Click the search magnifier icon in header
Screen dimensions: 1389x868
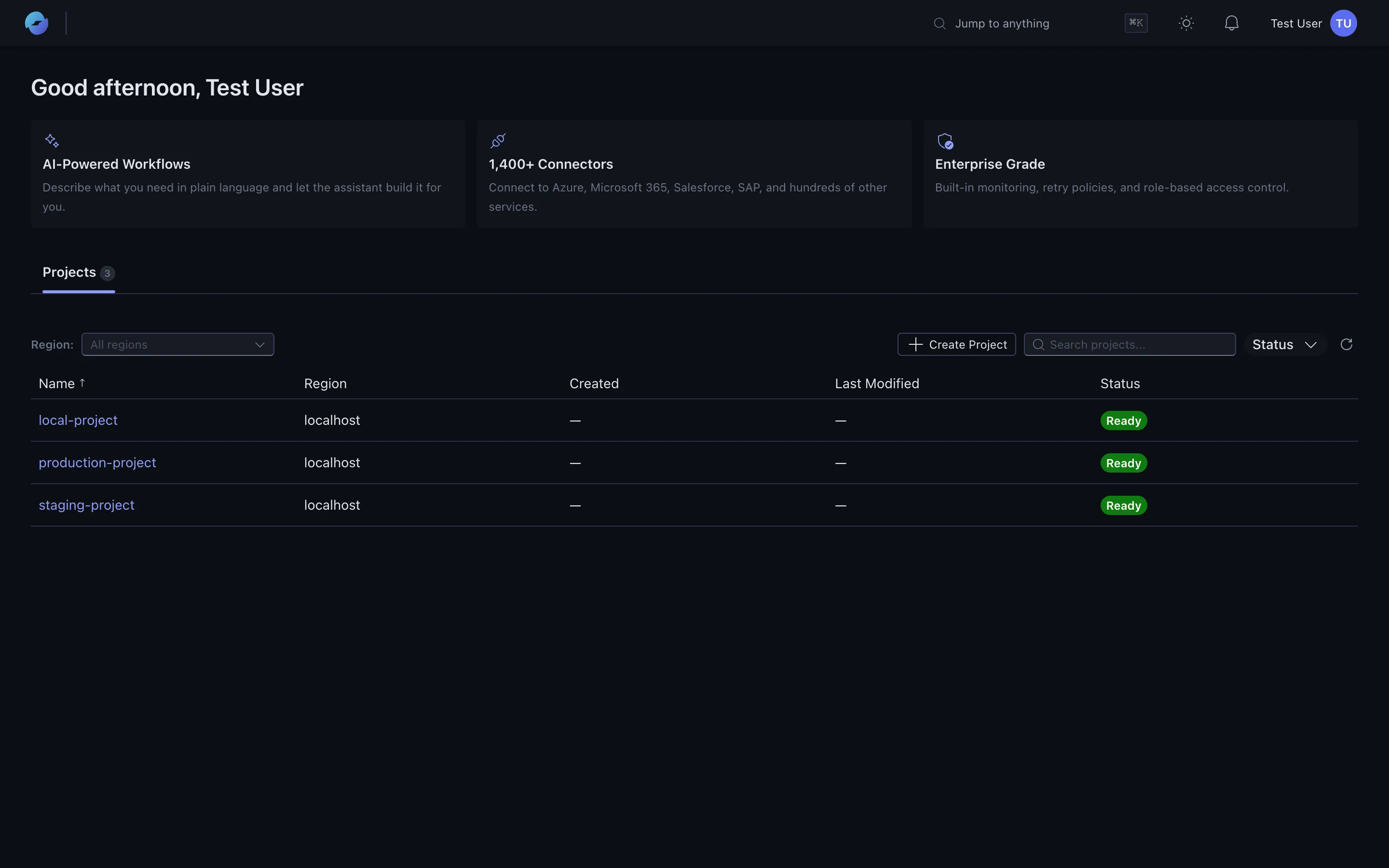[940, 24]
